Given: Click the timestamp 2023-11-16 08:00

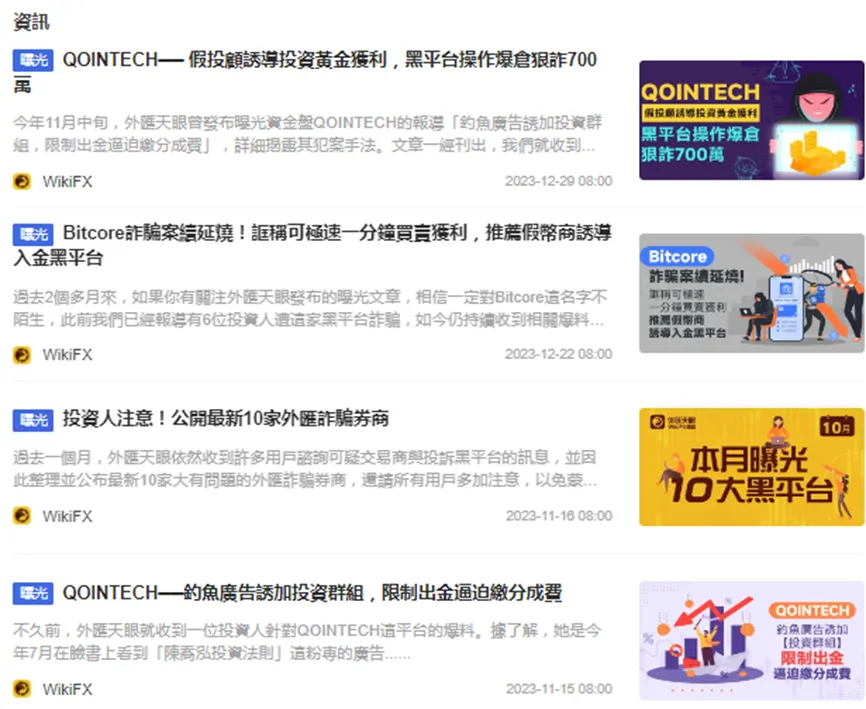Looking at the screenshot, I should [x=559, y=516].
